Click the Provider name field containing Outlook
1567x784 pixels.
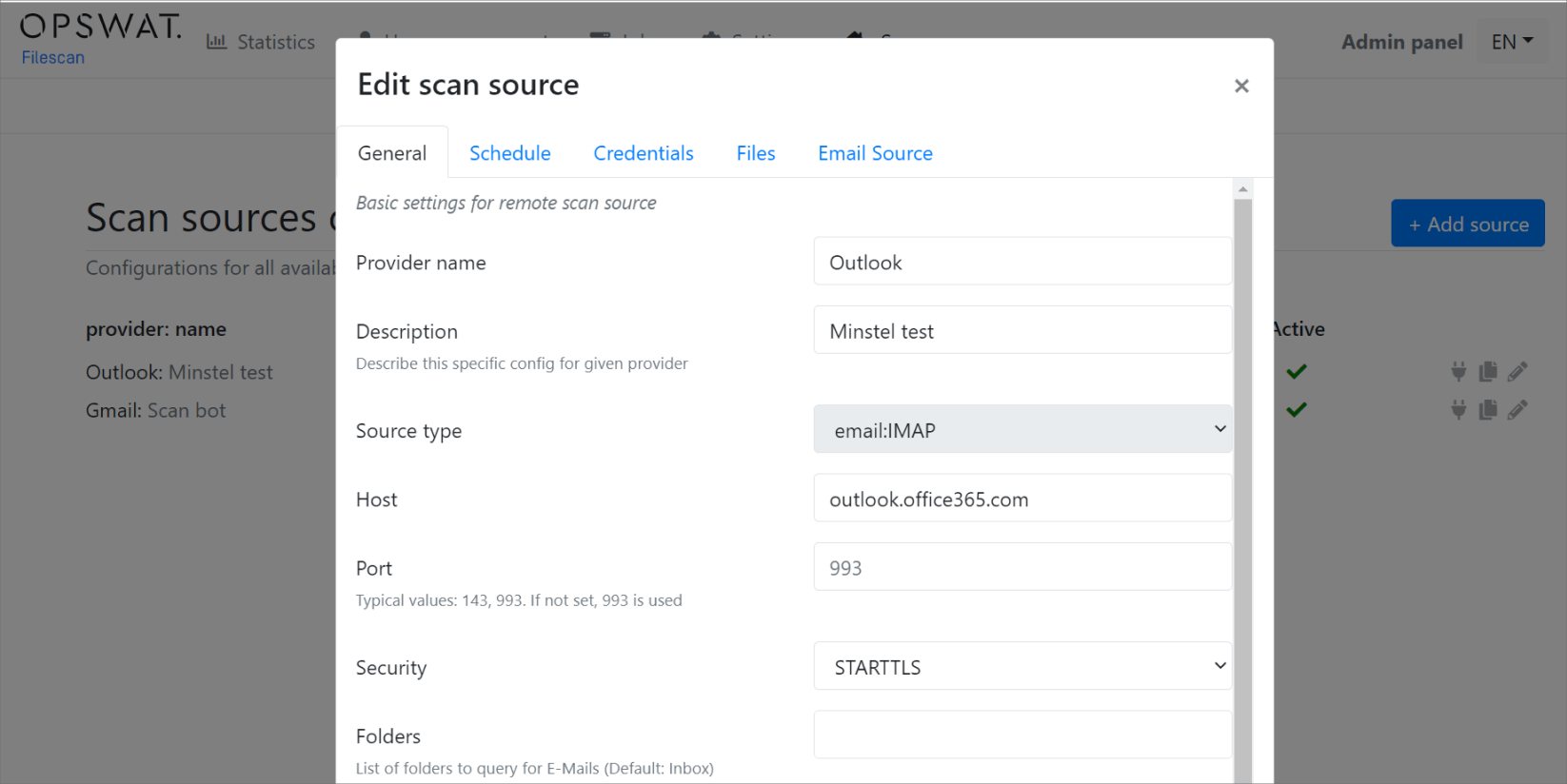tap(1022, 262)
